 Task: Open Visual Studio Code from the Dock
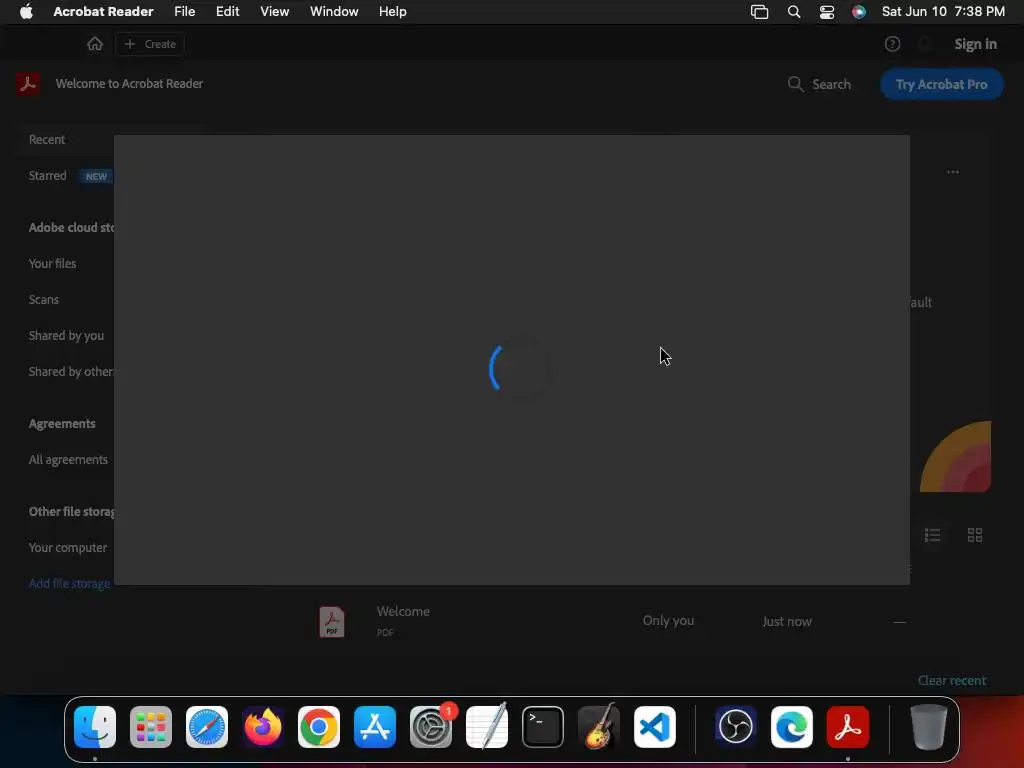pyautogui.click(x=655, y=727)
